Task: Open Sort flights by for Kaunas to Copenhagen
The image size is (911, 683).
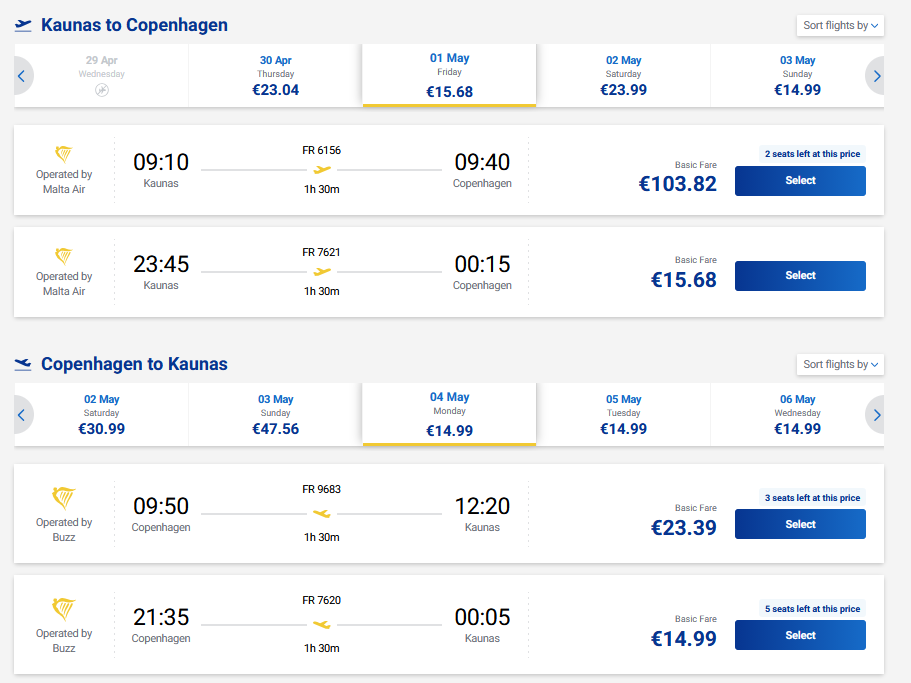Action: pos(840,25)
